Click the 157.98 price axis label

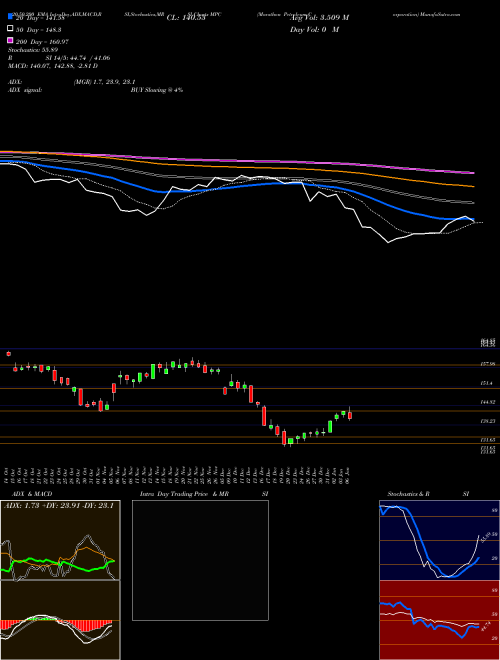tap(487, 365)
